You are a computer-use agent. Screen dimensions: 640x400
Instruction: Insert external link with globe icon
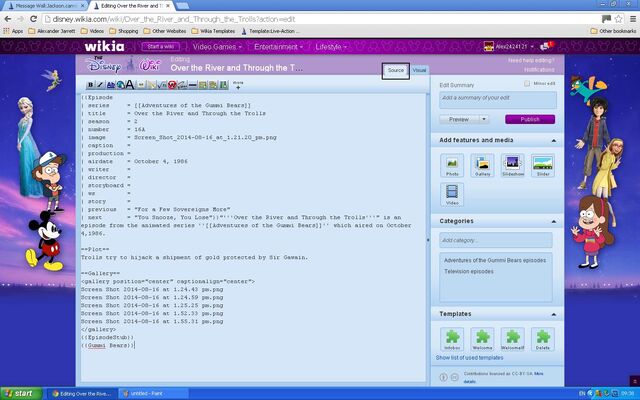pos(120,85)
